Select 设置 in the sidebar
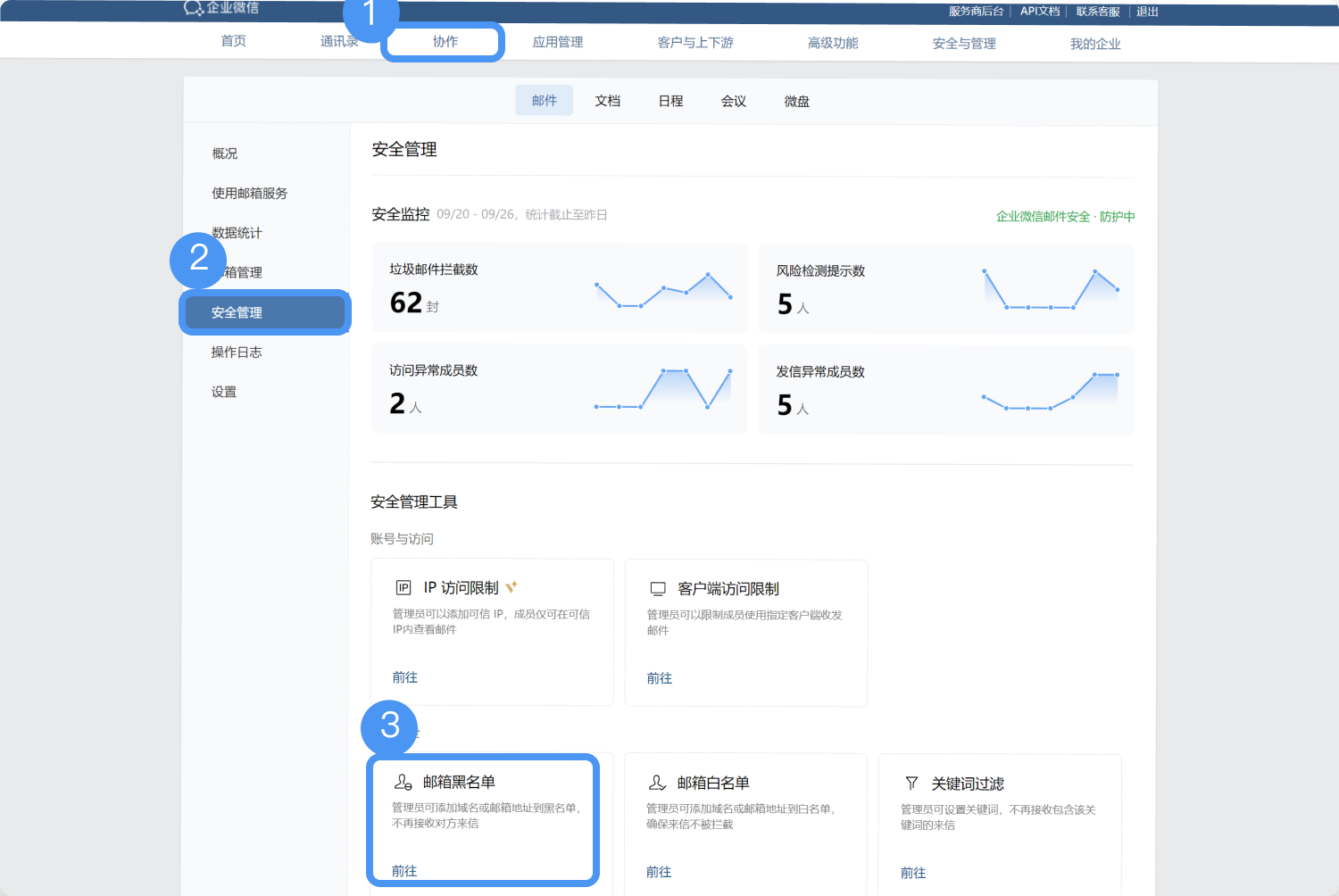Image resolution: width=1339 pixels, height=896 pixels. click(224, 392)
